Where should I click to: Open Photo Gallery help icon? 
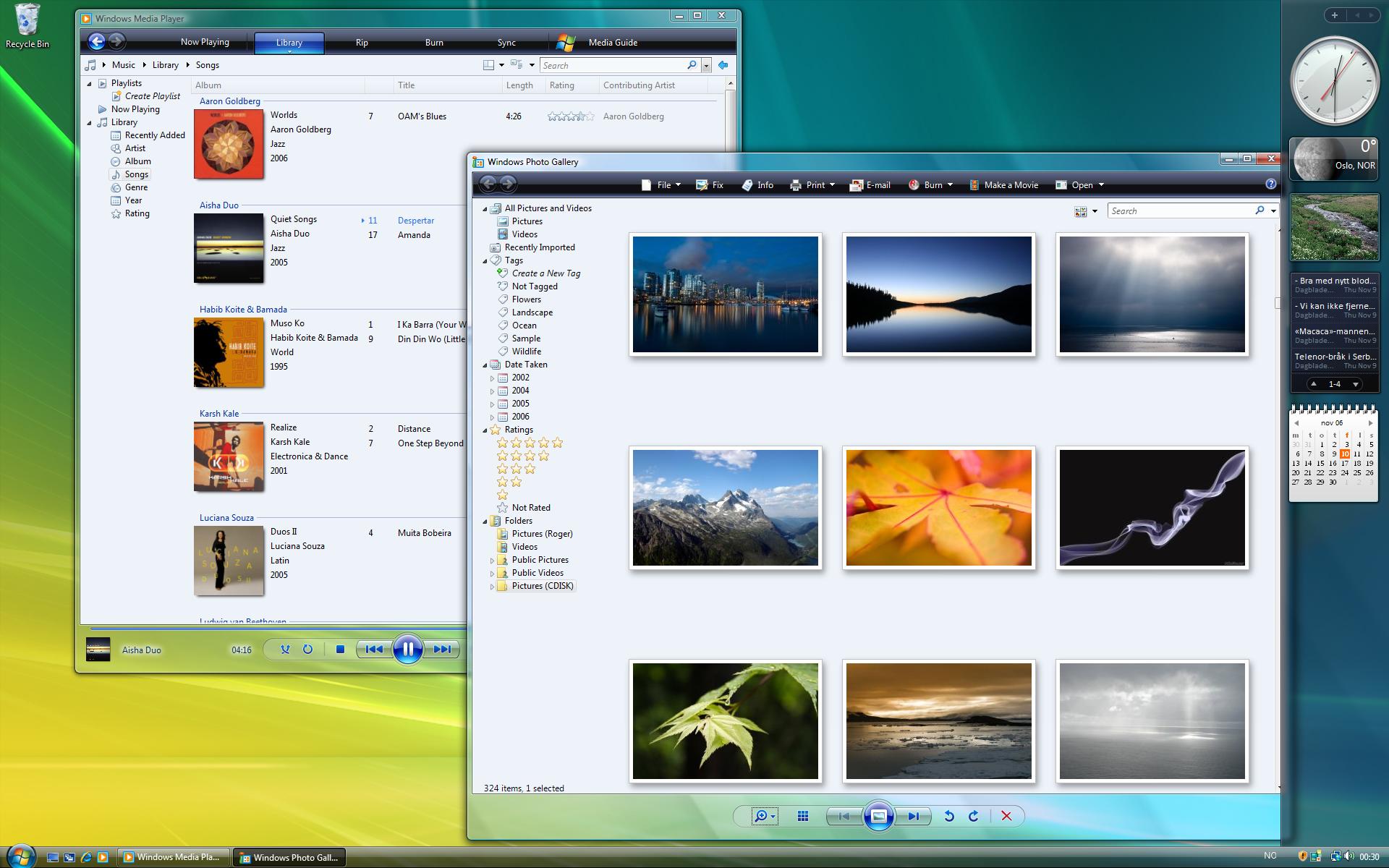tap(1270, 184)
